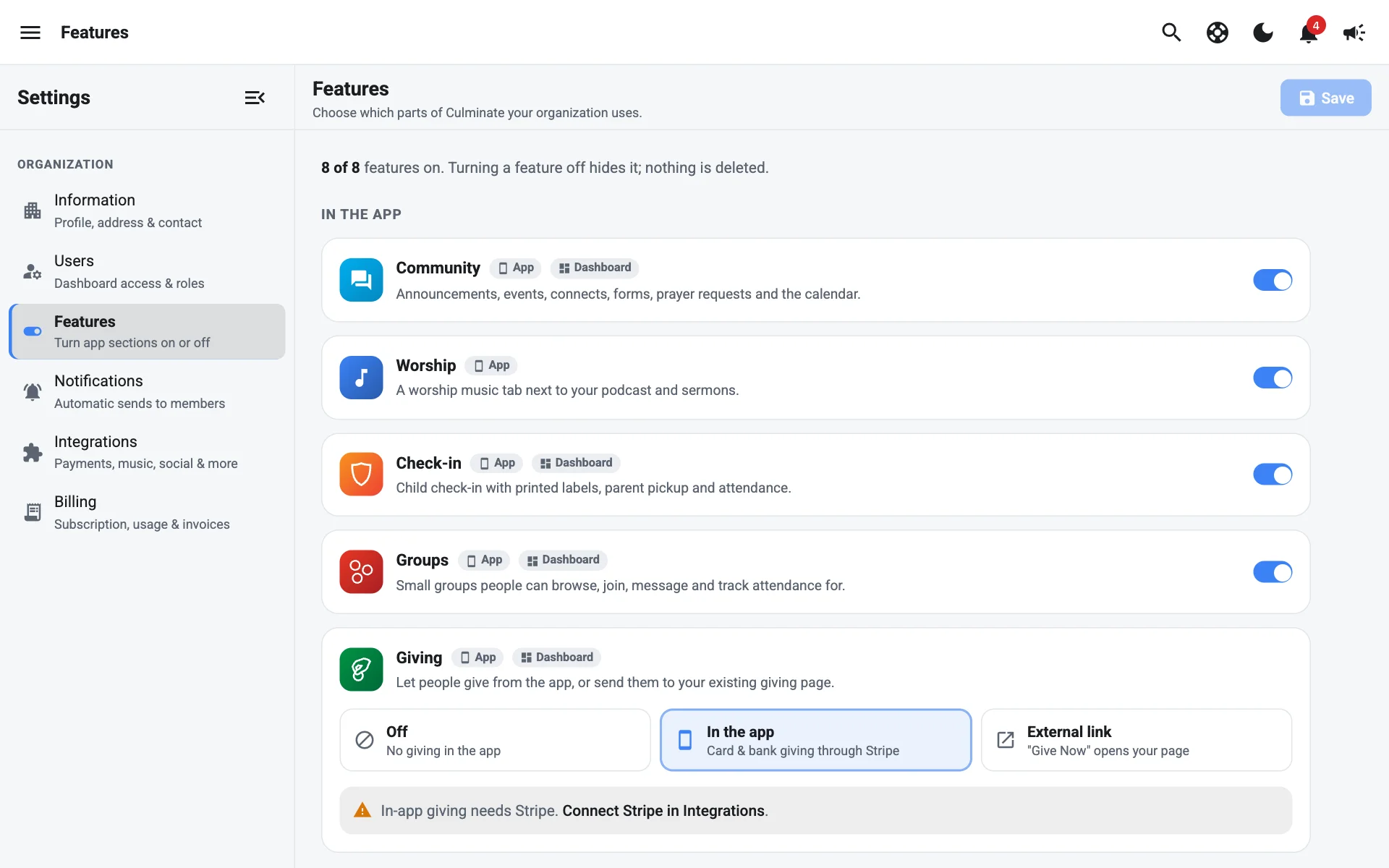Click the Stripe warning triangle icon
1389x868 pixels.
362,810
